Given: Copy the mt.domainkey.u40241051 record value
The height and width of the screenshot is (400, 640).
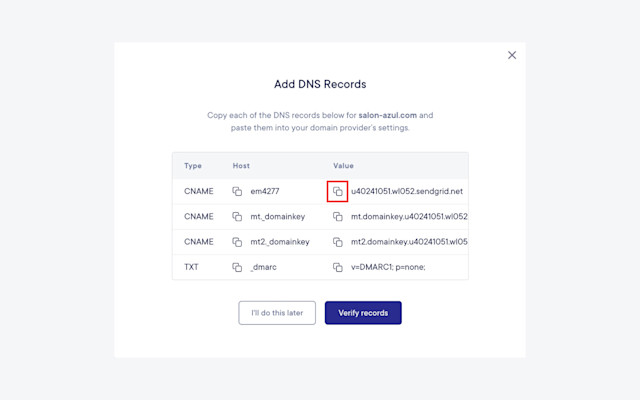Looking at the screenshot, I should coord(338,217).
